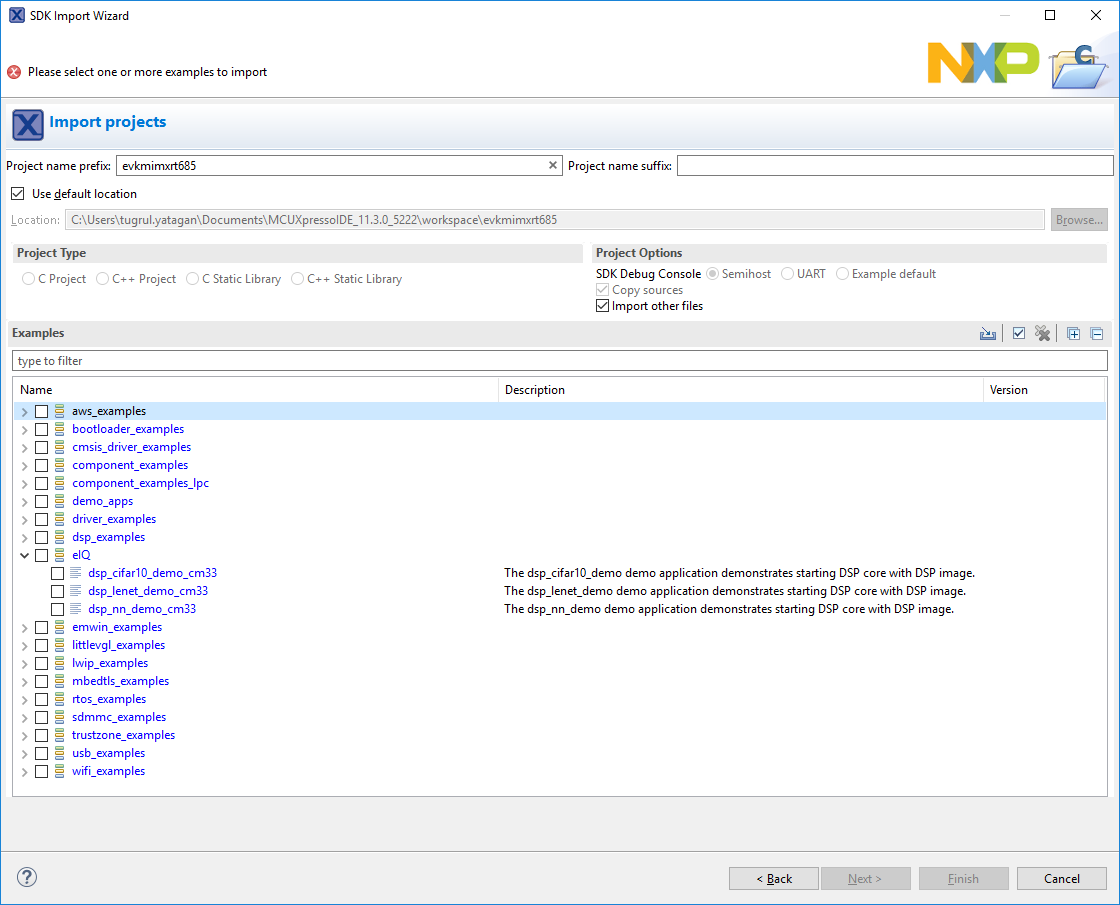Select the UART debug console radio button
This screenshot has width=1120, height=905.
click(786, 273)
